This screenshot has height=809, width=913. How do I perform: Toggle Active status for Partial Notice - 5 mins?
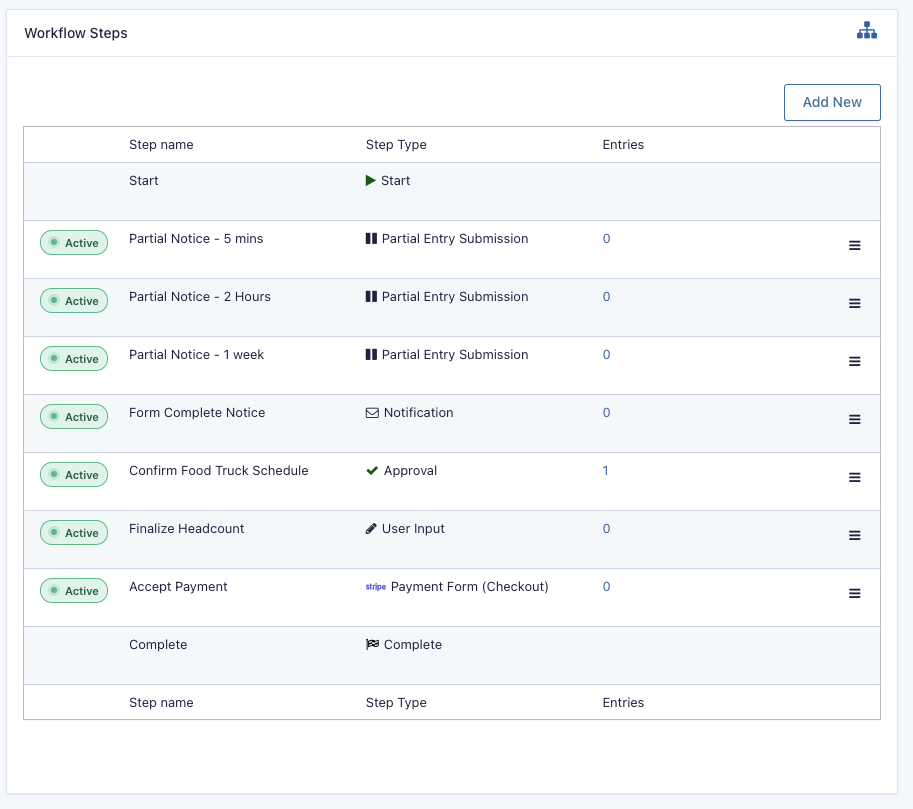coord(74,243)
